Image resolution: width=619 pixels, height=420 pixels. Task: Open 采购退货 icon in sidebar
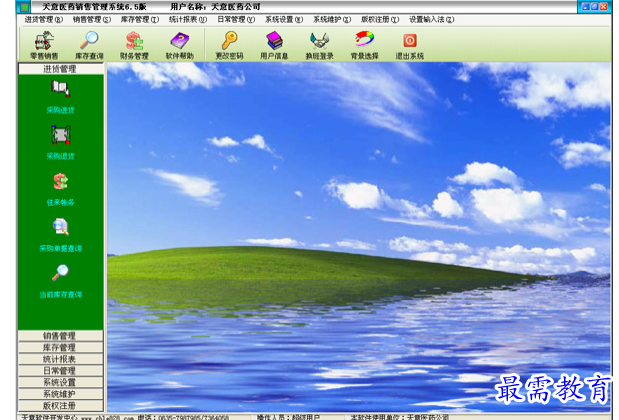[x=60, y=135]
